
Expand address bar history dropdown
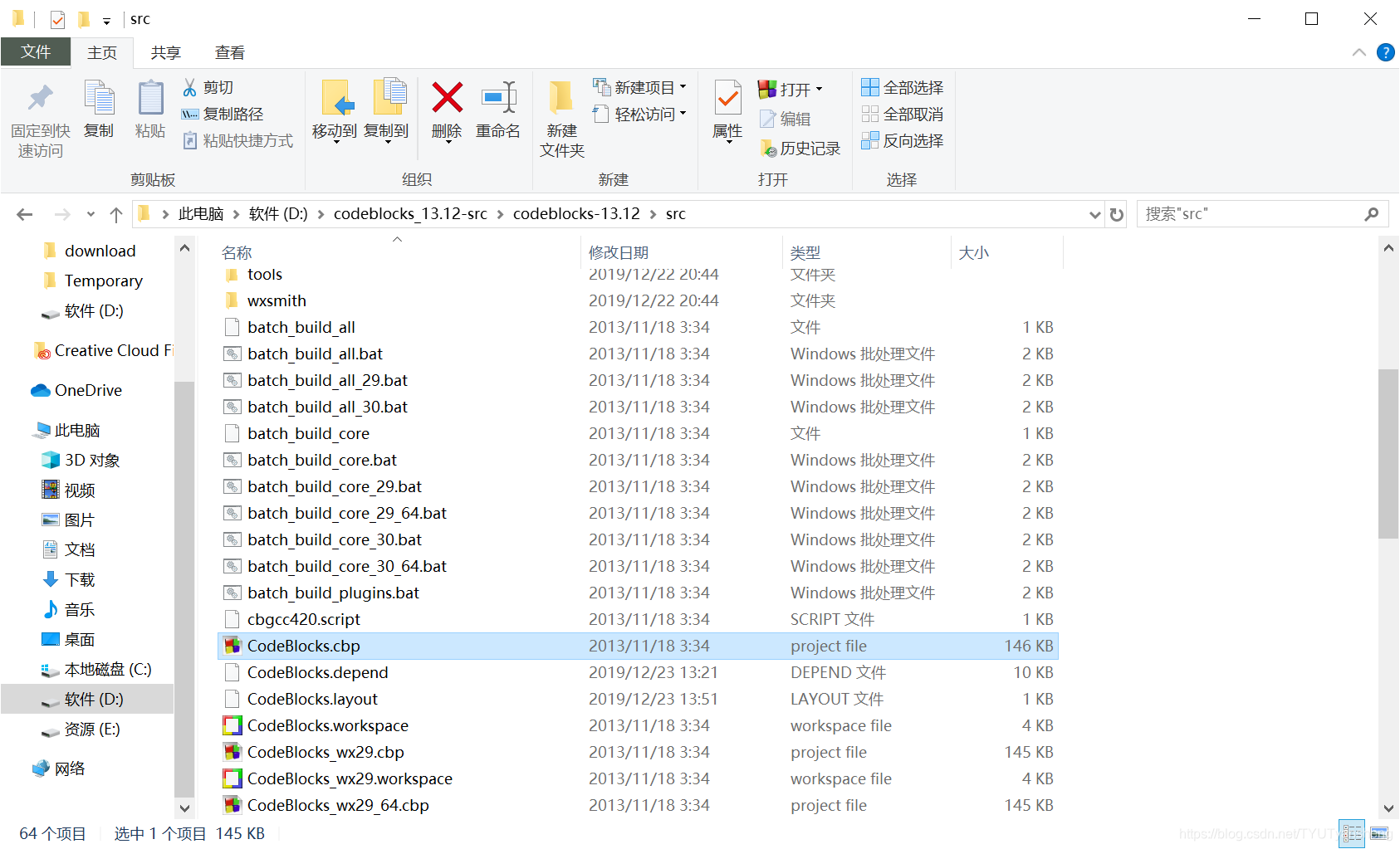tap(1094, 214)
